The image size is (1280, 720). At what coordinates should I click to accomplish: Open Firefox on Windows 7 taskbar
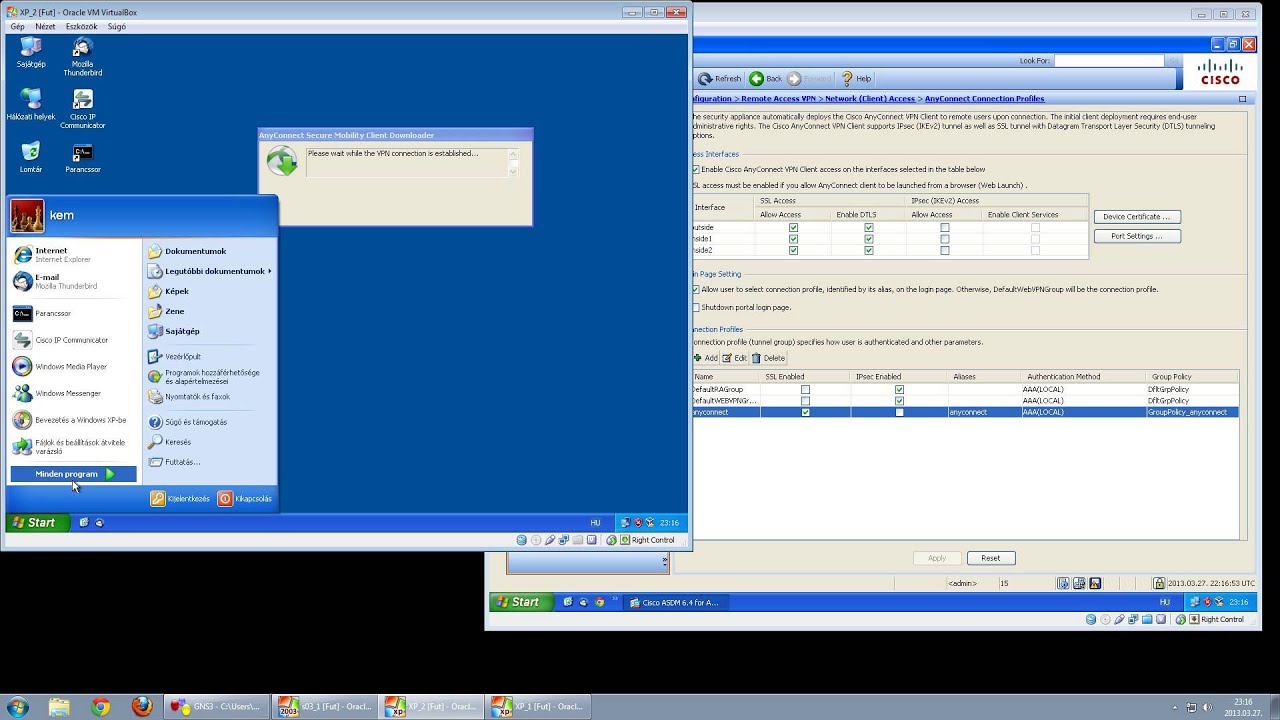pyautogui.click(x=142, y=707)
